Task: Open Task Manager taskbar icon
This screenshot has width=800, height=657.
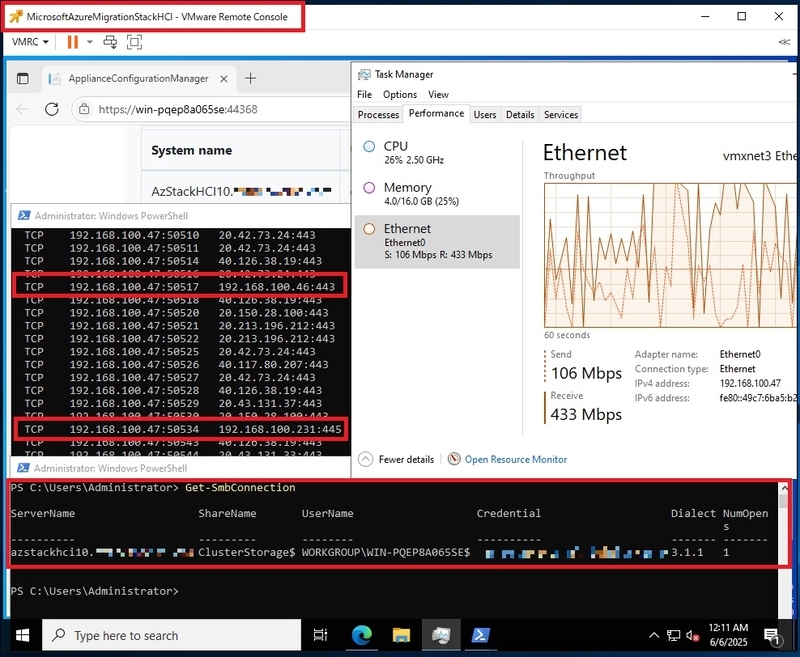Action: (x=441, y=636)
